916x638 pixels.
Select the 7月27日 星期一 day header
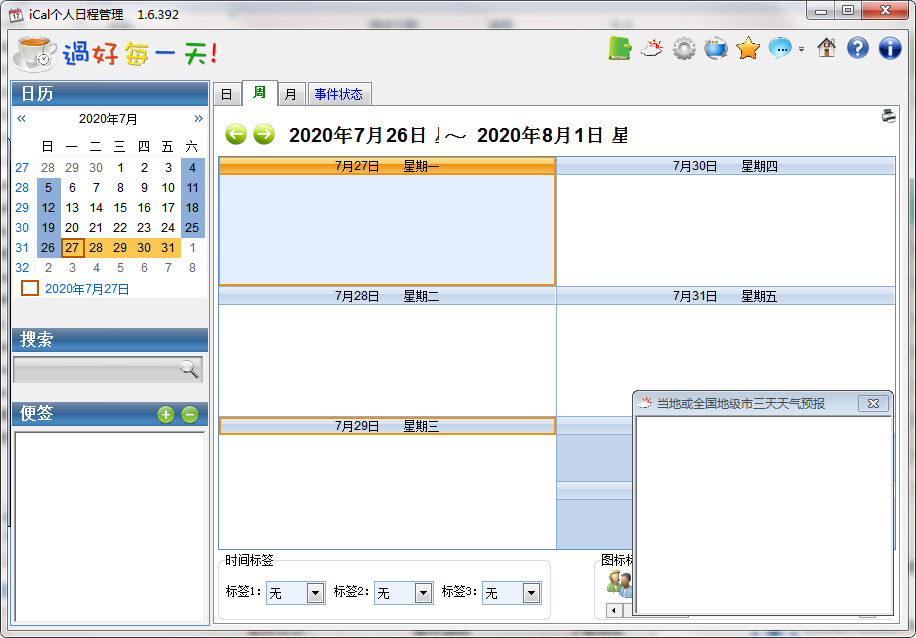click(387, 167)
